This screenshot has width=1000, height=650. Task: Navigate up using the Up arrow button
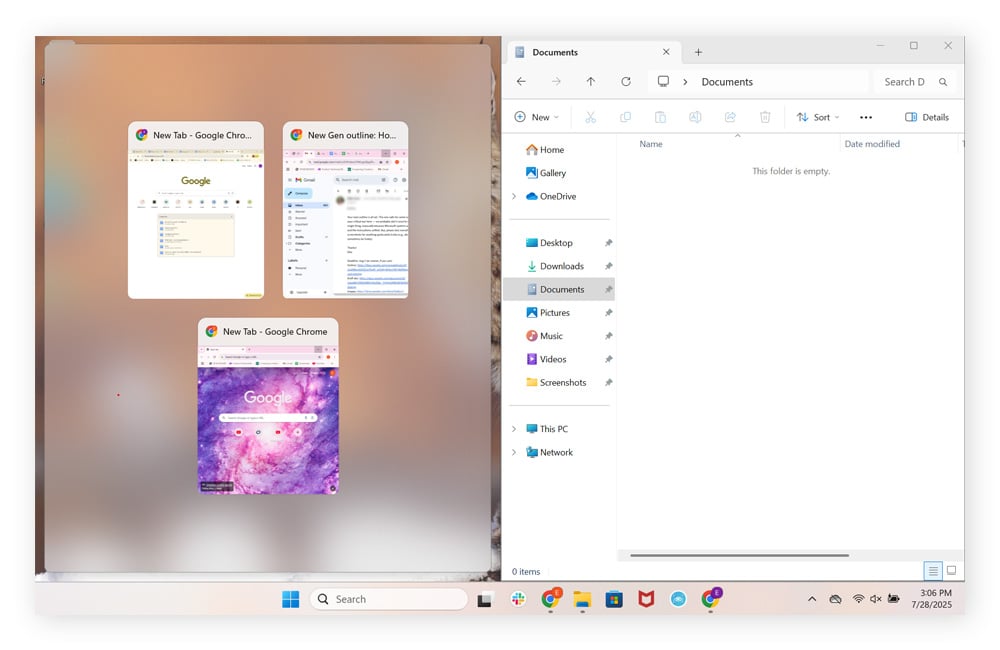[x=591, y=81]
